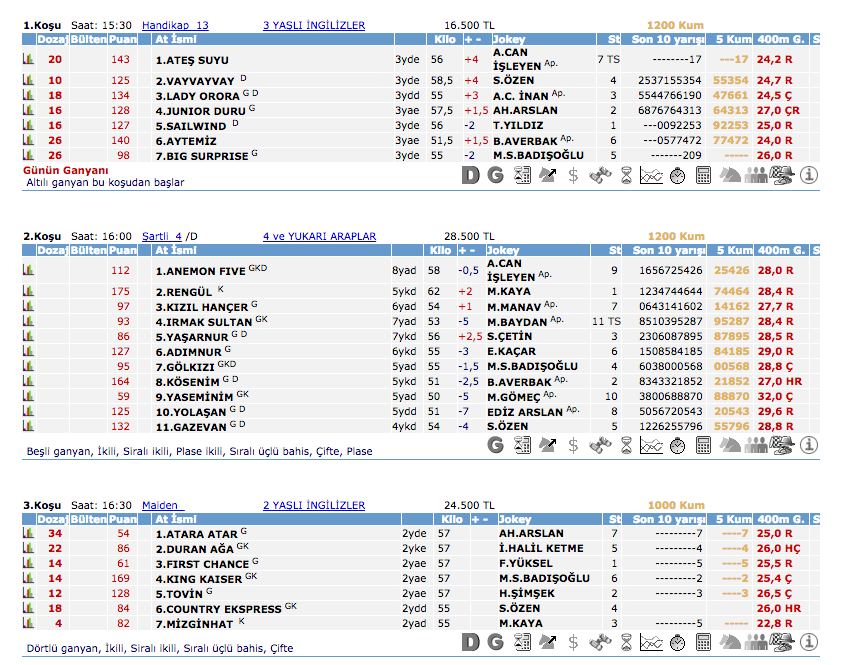Click bar chart icon beside KING KAISER
The width and height of the screenshot is (843, 665).
(x=28, y=578)
